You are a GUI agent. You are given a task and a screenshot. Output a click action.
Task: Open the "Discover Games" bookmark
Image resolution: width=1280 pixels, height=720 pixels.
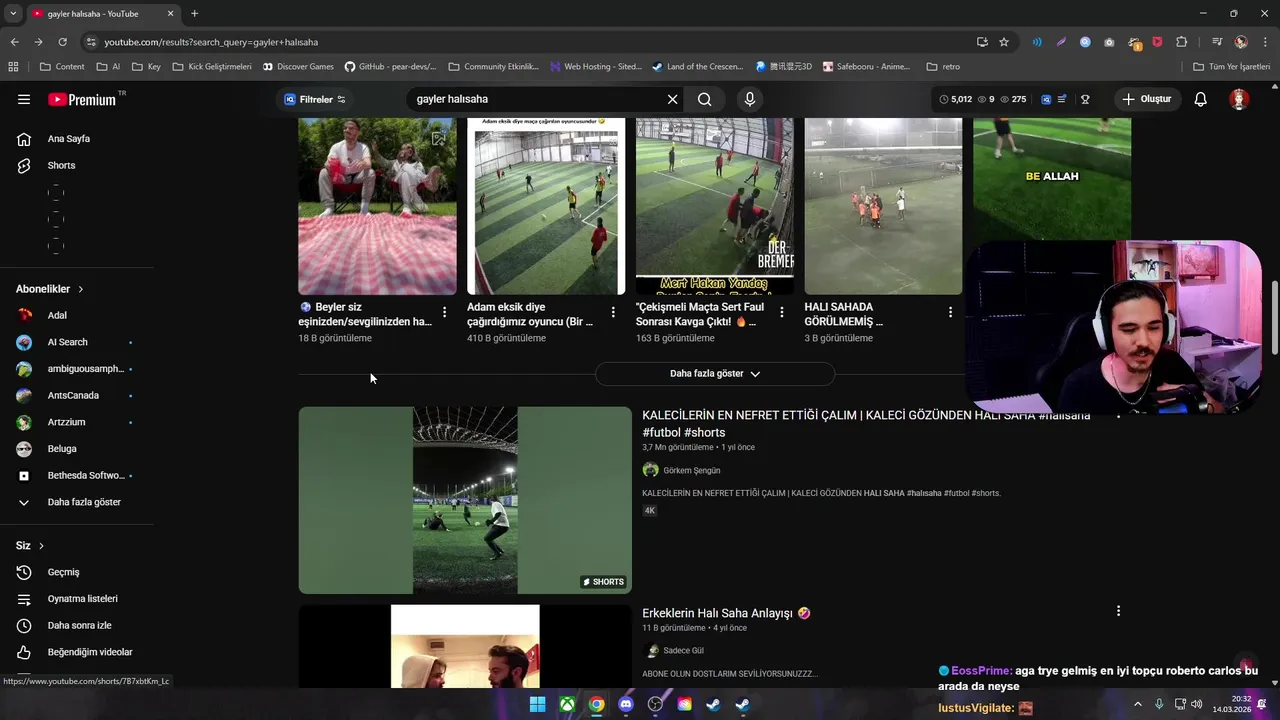pyautogui.click(x=298, y=67)
